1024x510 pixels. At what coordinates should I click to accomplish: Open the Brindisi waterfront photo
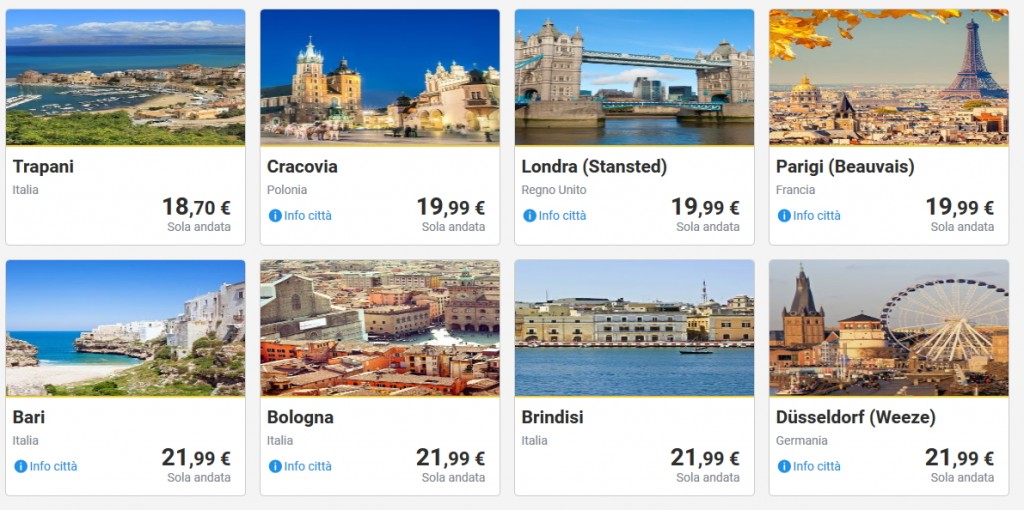click(x=634, y=327)
